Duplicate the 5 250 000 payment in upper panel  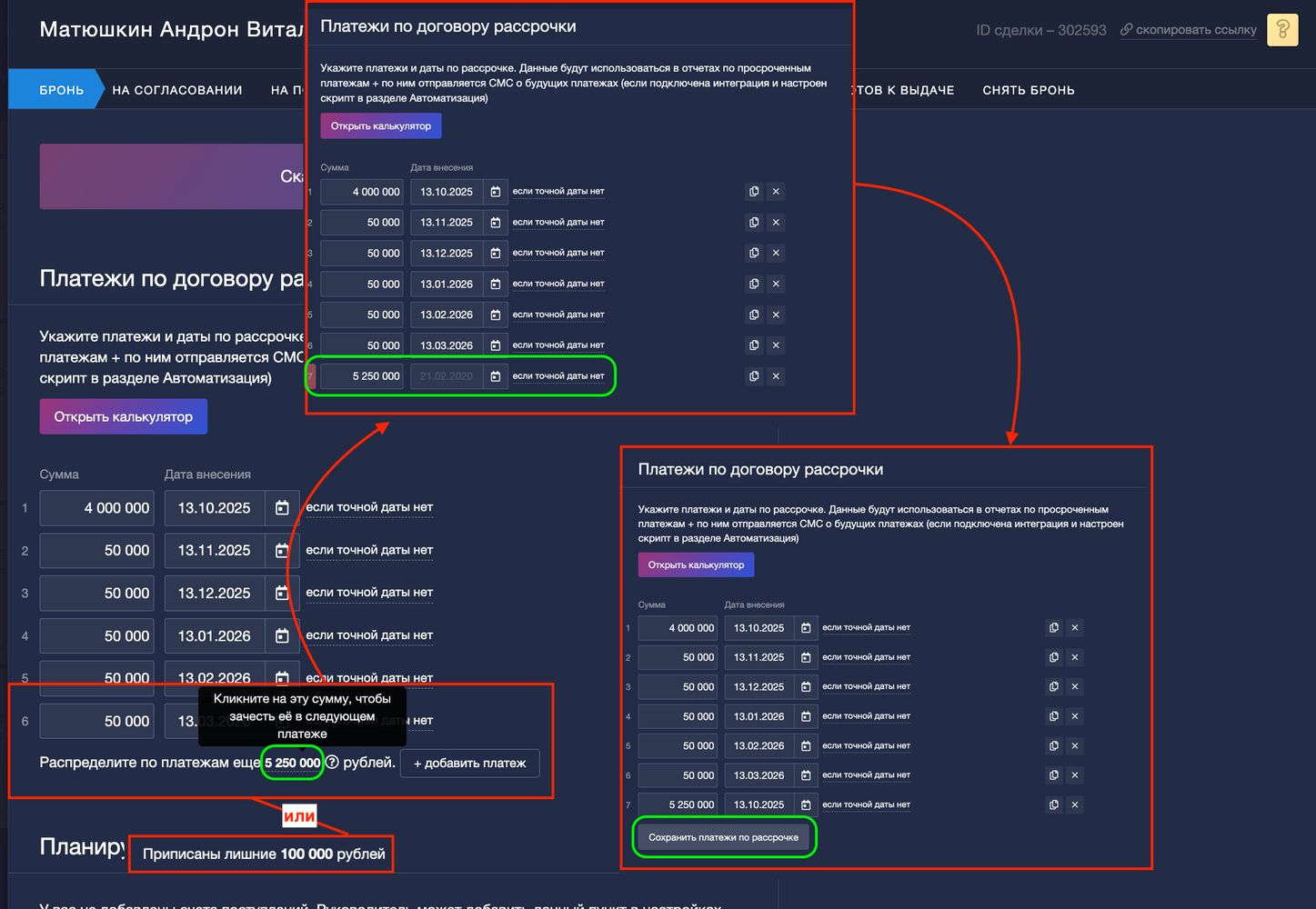click(754, 376)
